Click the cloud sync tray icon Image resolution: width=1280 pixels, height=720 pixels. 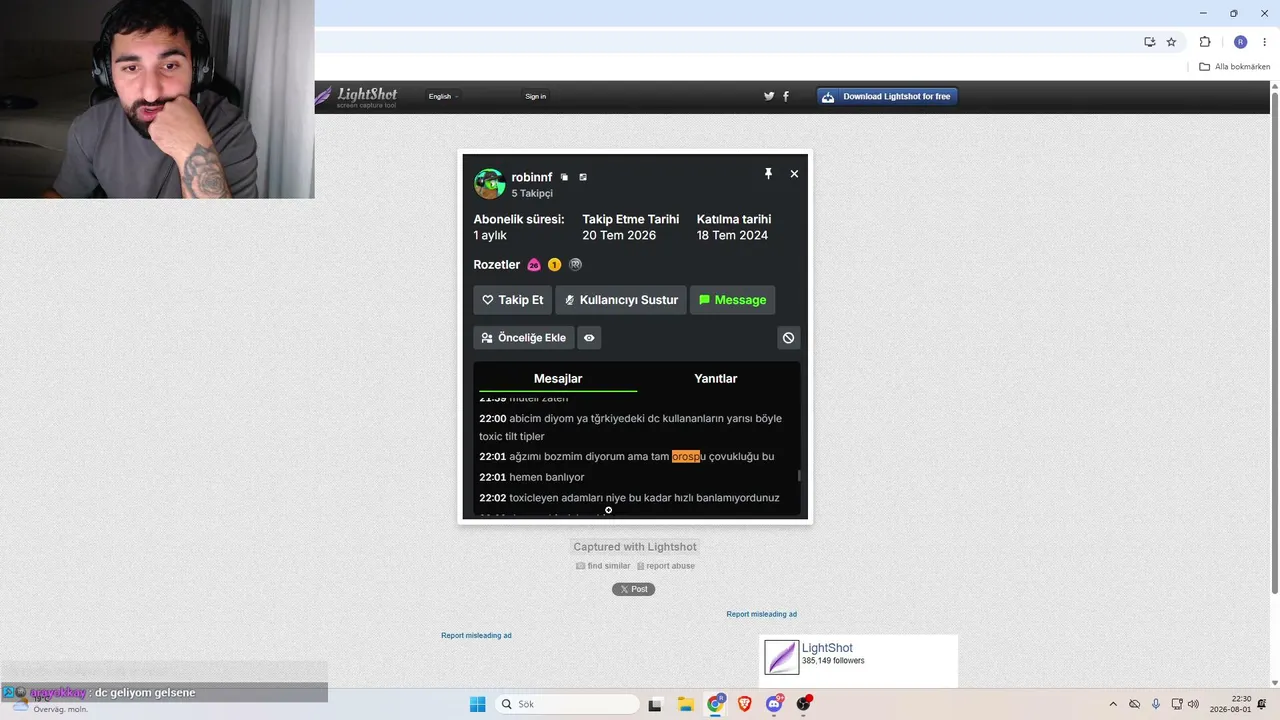pyautogui.click(x=1135, y=704)
